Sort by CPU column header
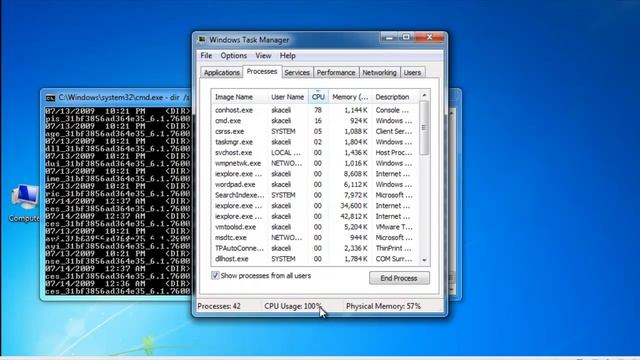This screenshot has width=640, height=360. tap(318, 97)
